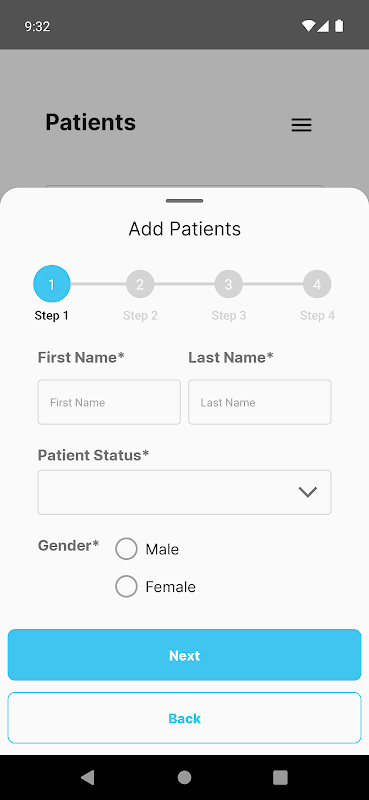The image size is (369, 800).
Task: Jump to Step 2 circle
Action: (x=140, y=284)
